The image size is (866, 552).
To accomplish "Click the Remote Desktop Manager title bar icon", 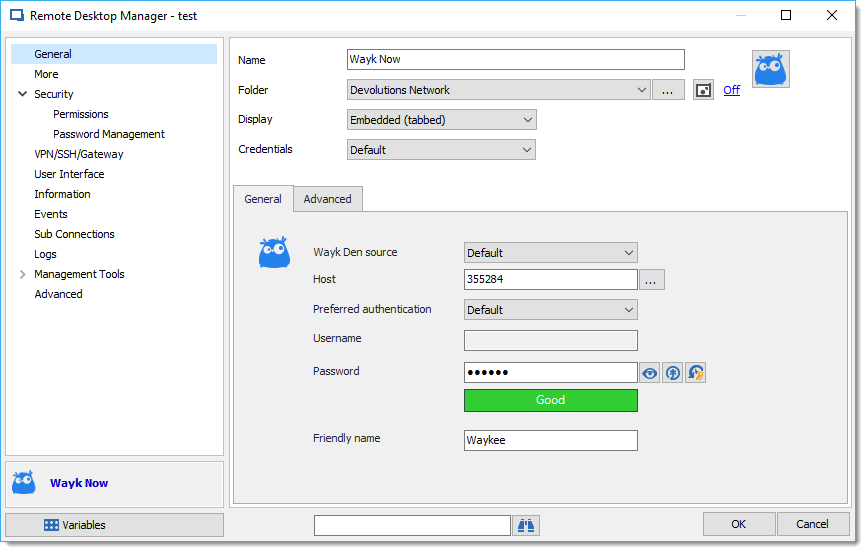I will click(17, 15).
